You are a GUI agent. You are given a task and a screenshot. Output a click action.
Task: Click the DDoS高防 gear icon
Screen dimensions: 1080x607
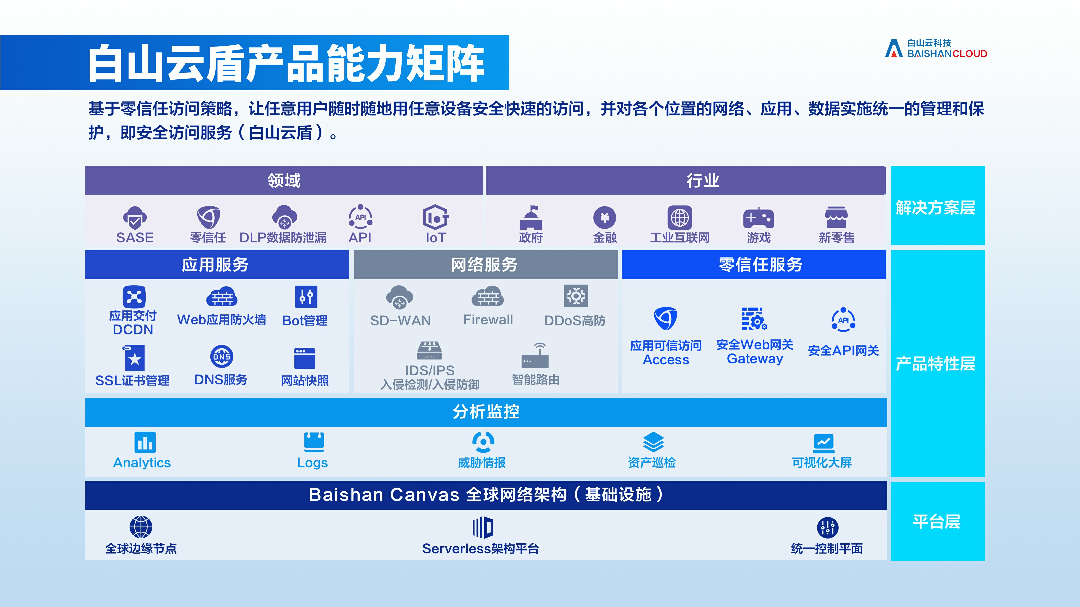click(575, 296)
